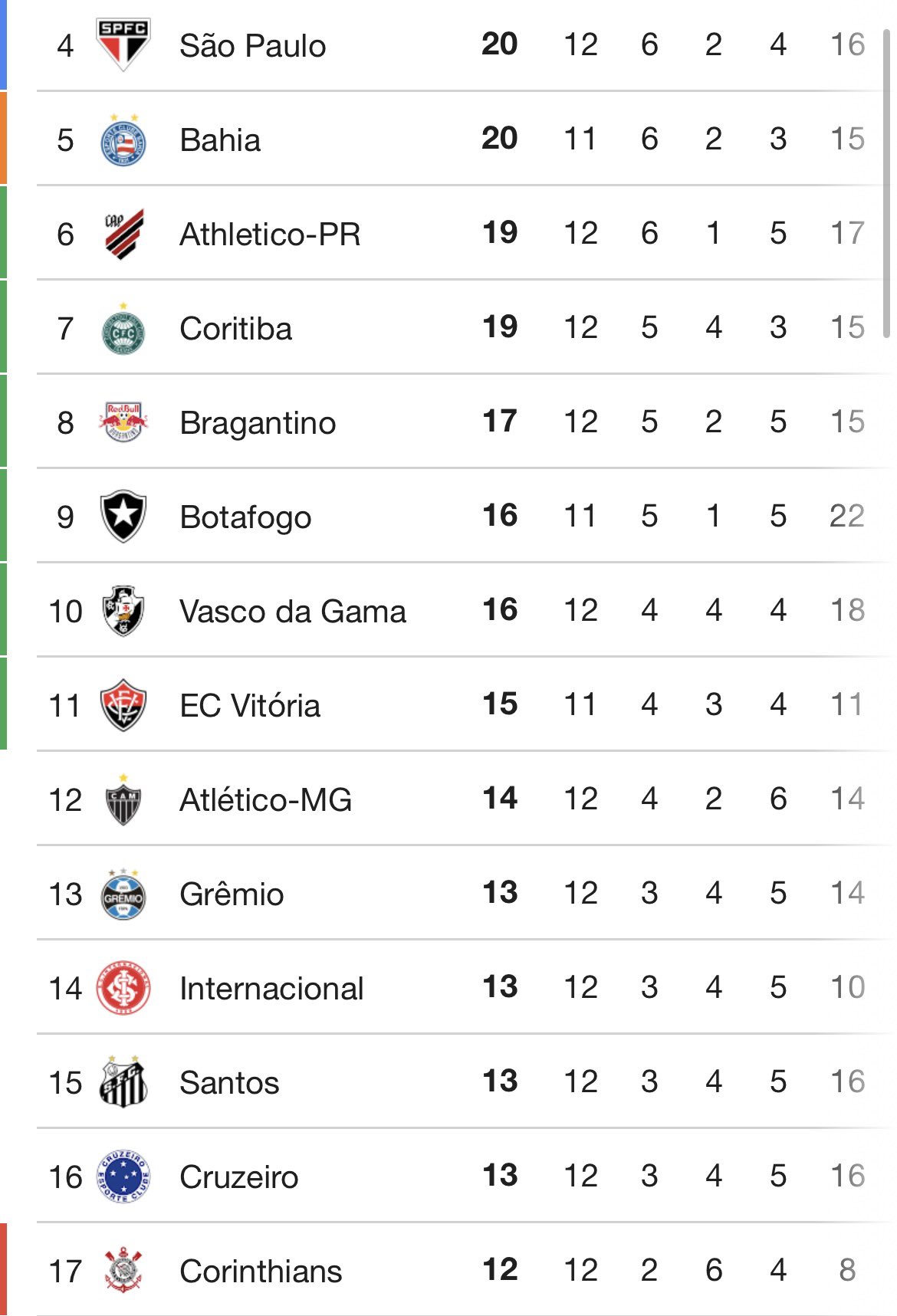Open the Vasco da Gama team link
Image resolution: width=897 pixels, height=1316 pixels.
click(292, 612)
